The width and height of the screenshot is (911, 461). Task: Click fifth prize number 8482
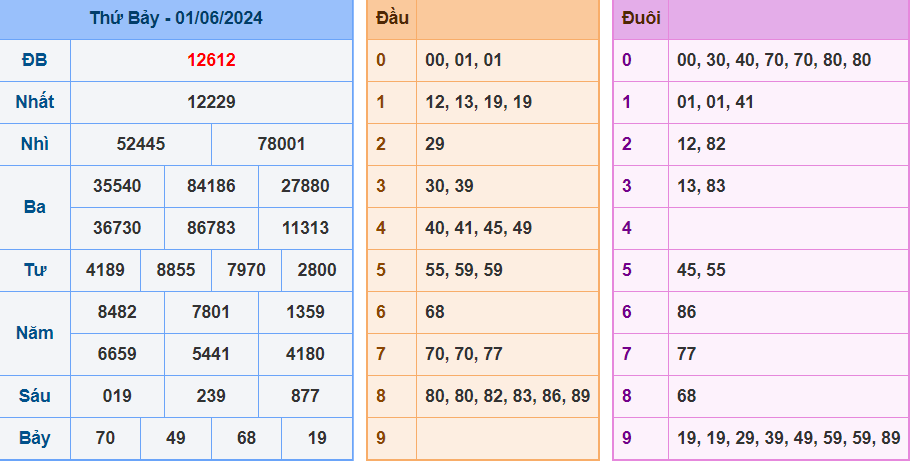coord(117,312)
